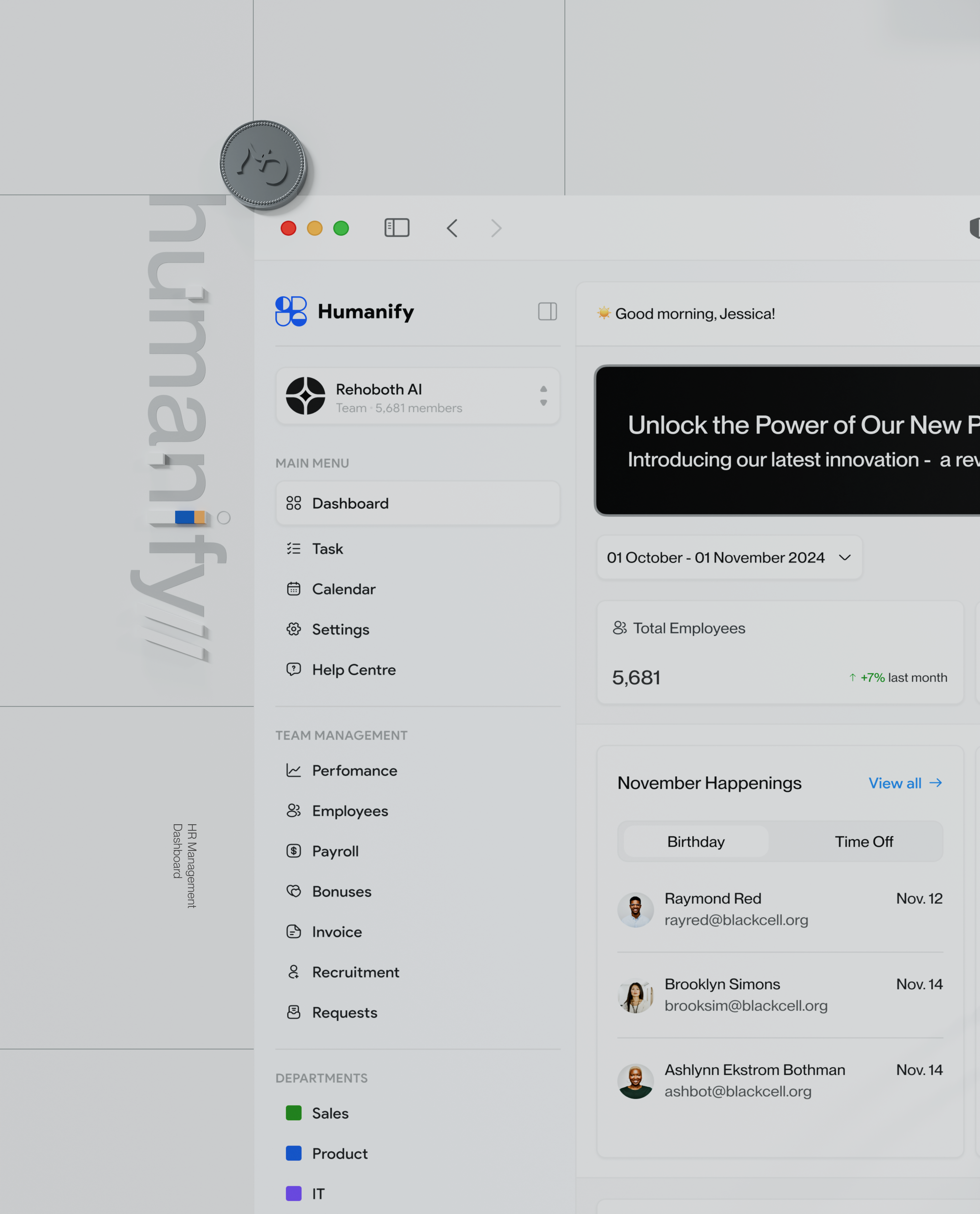Click the up arrow on team selector
Image resolution: width=980 pixels, height=1214 pixels.
coord(543,388)
